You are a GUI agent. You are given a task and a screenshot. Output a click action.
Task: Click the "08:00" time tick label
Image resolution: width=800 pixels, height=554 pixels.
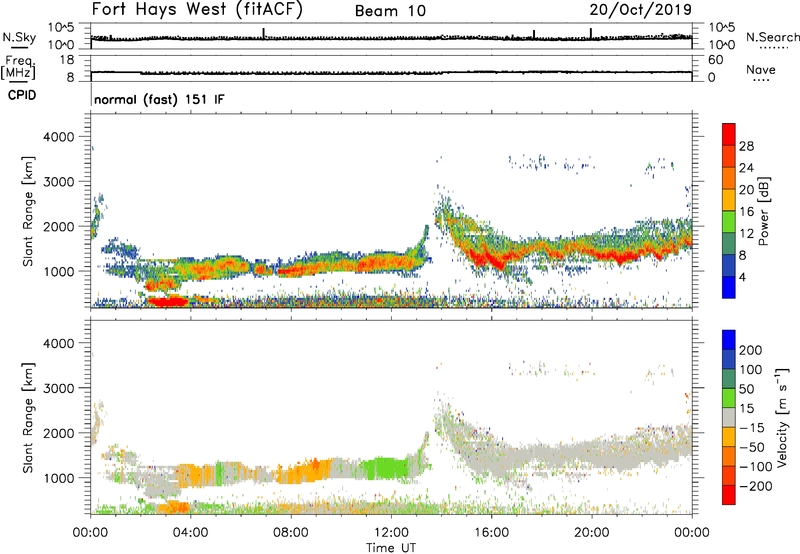(290, 533)
